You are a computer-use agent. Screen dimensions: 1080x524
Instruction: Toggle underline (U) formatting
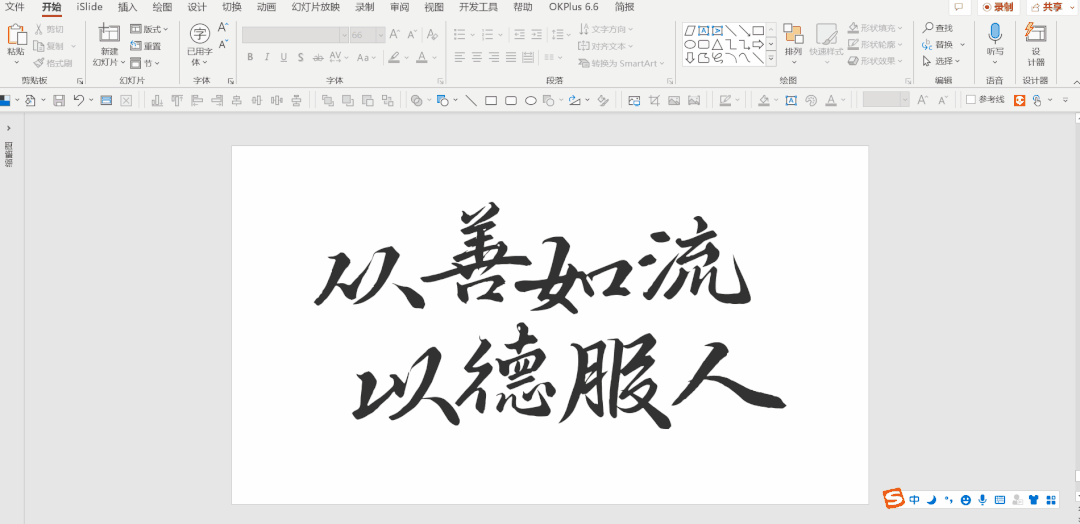[x=283, y=57]
